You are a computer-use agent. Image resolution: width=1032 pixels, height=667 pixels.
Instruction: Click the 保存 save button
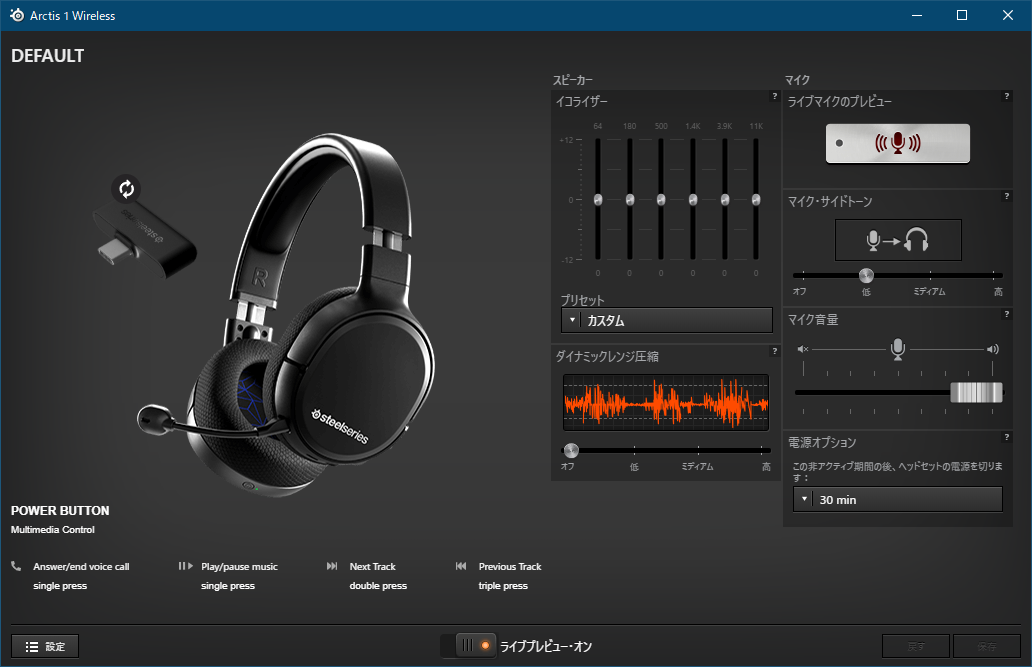coord(987,647)
